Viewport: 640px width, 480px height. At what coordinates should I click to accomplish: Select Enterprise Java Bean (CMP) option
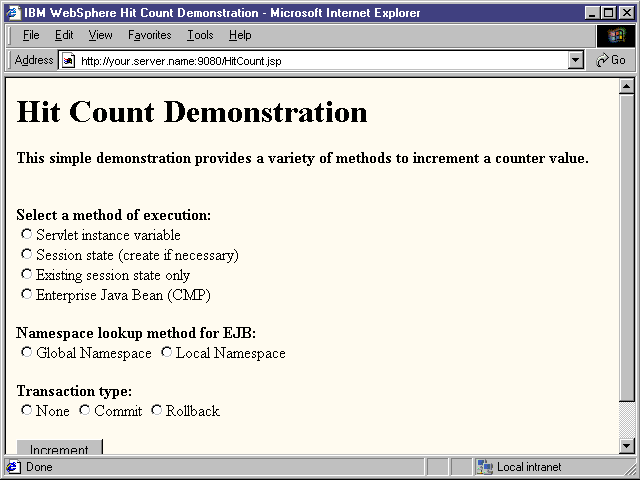[x=27, y=294]
